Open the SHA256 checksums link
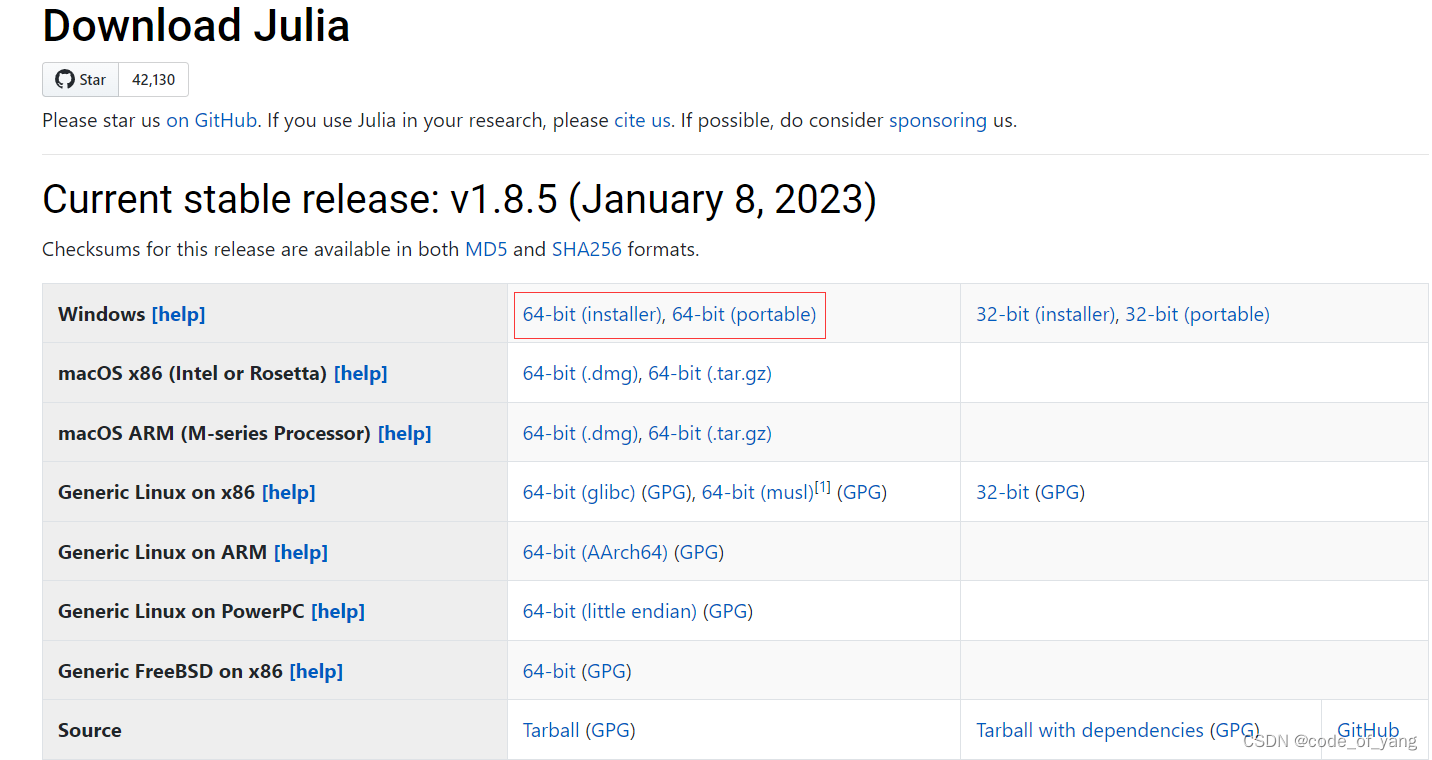Image resolution: width=1432 pixels, height=760 pixels. click(x=587, y=249)
